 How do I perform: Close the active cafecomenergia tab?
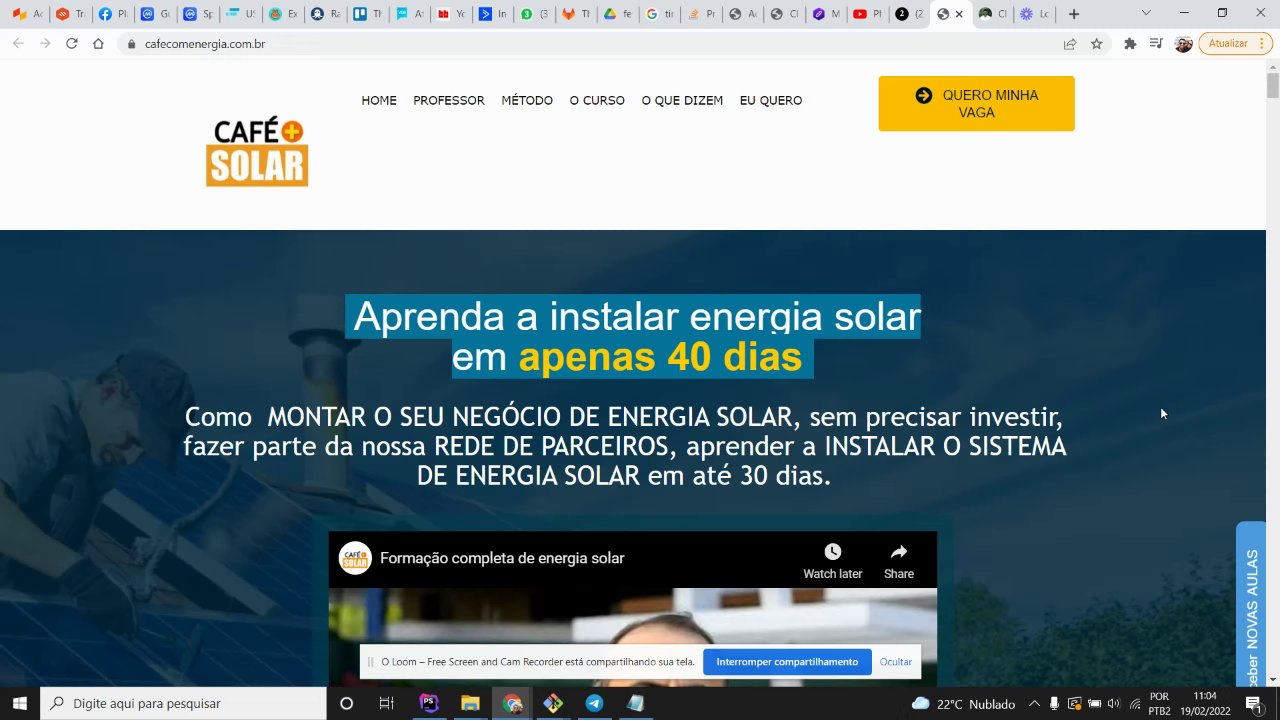tap(959, 14)
